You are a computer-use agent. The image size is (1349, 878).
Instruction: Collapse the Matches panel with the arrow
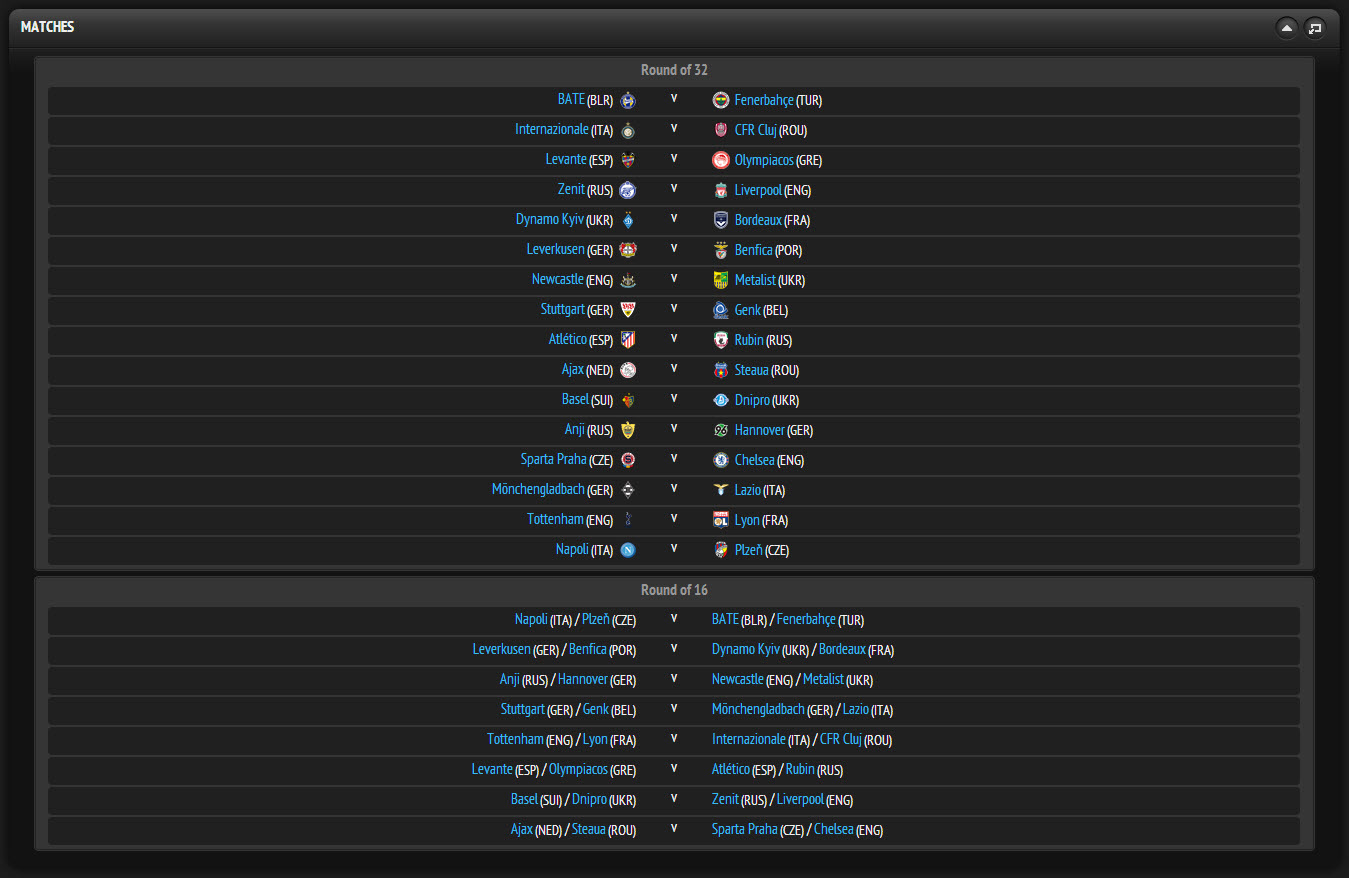1287,28
